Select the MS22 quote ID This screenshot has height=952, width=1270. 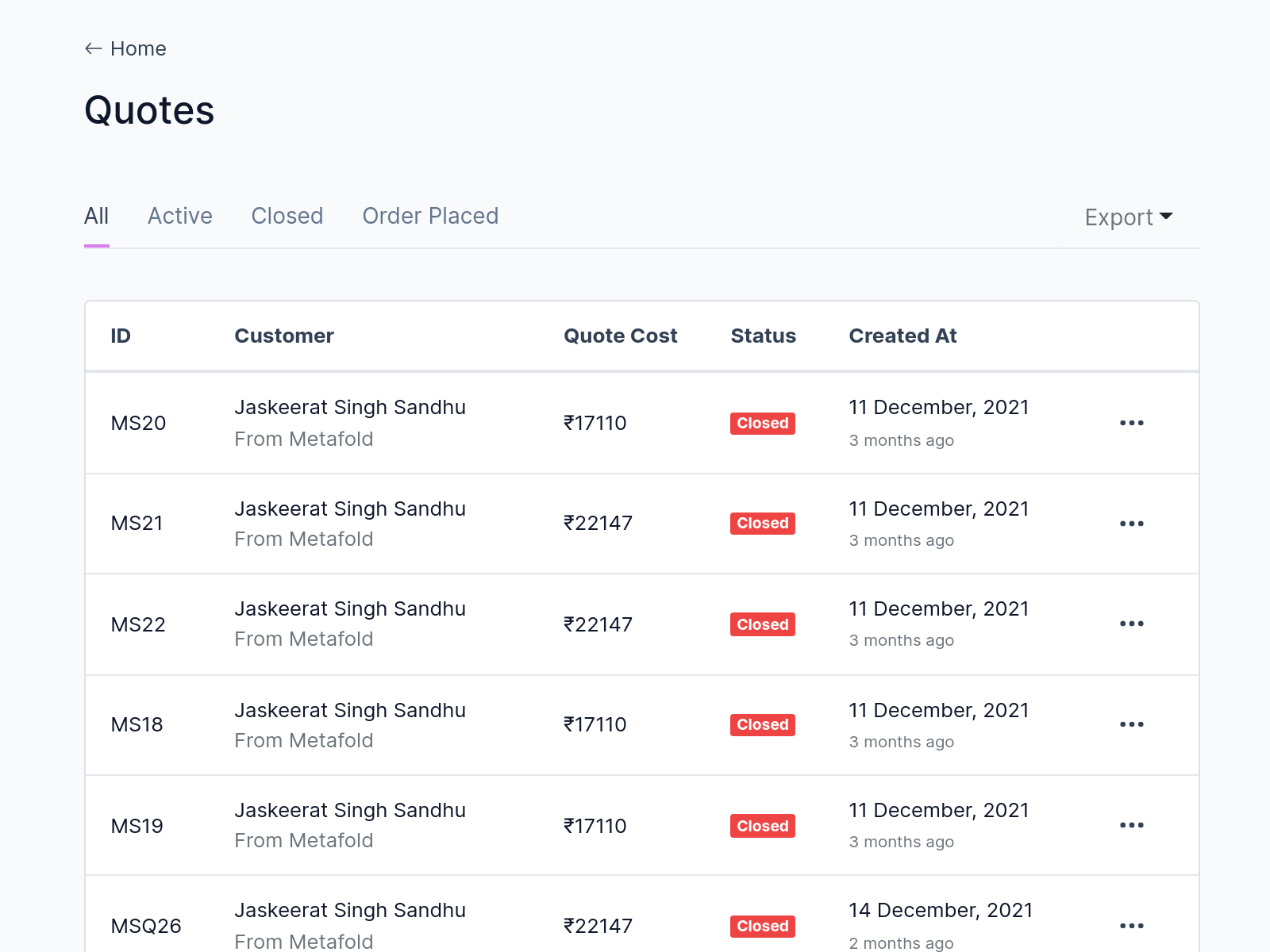click(x=138, y=624)
